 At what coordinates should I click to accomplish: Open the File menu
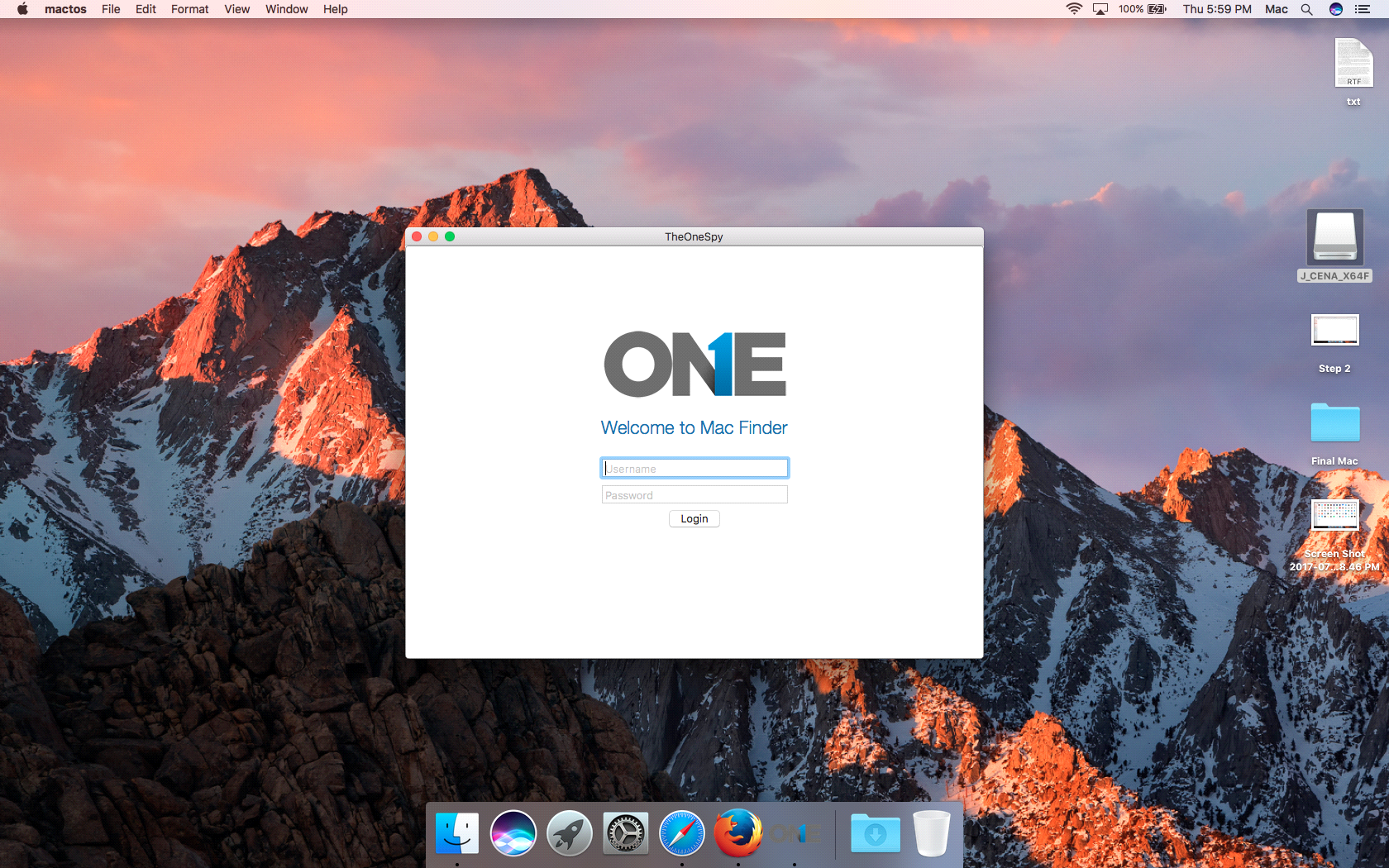click(111, 9)
